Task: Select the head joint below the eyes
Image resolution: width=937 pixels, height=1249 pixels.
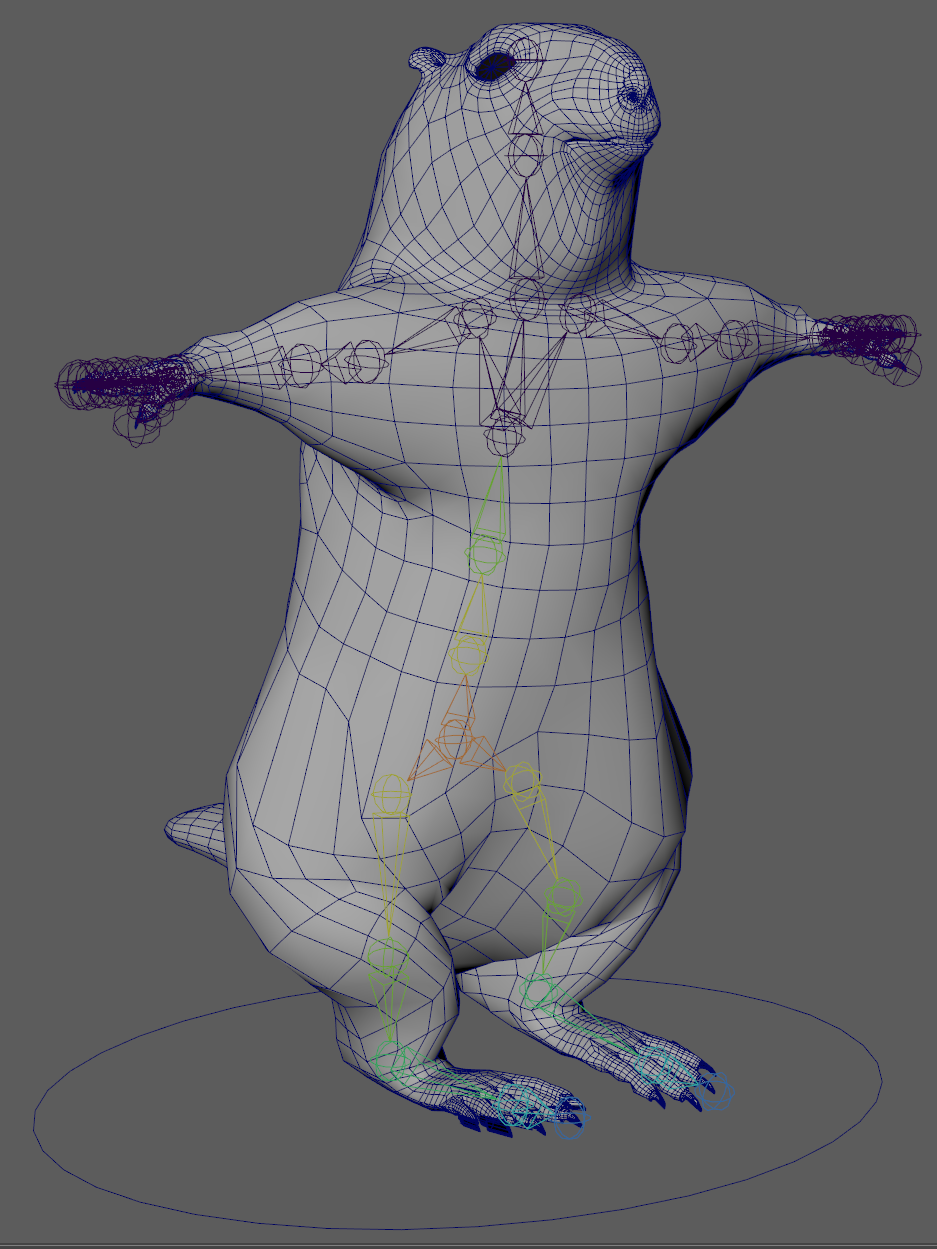Action: click(x=524, y=153)
